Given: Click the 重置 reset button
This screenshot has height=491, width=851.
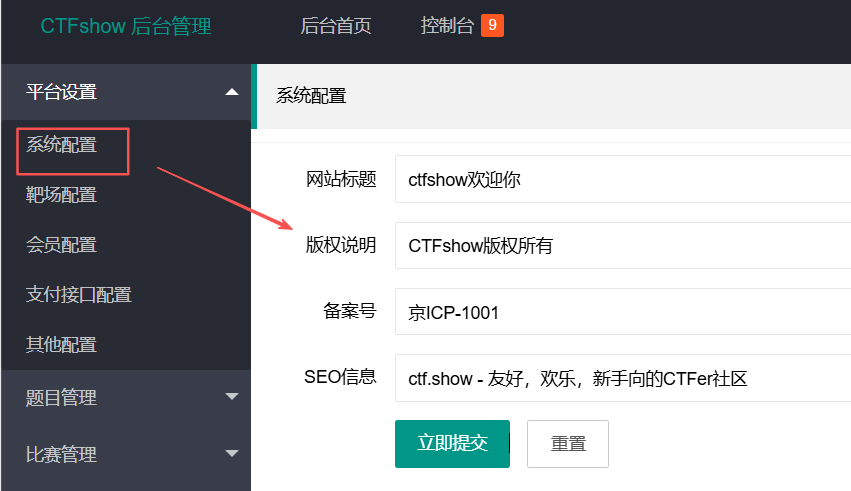Looking at the screenshot, I should coord(568,444).
